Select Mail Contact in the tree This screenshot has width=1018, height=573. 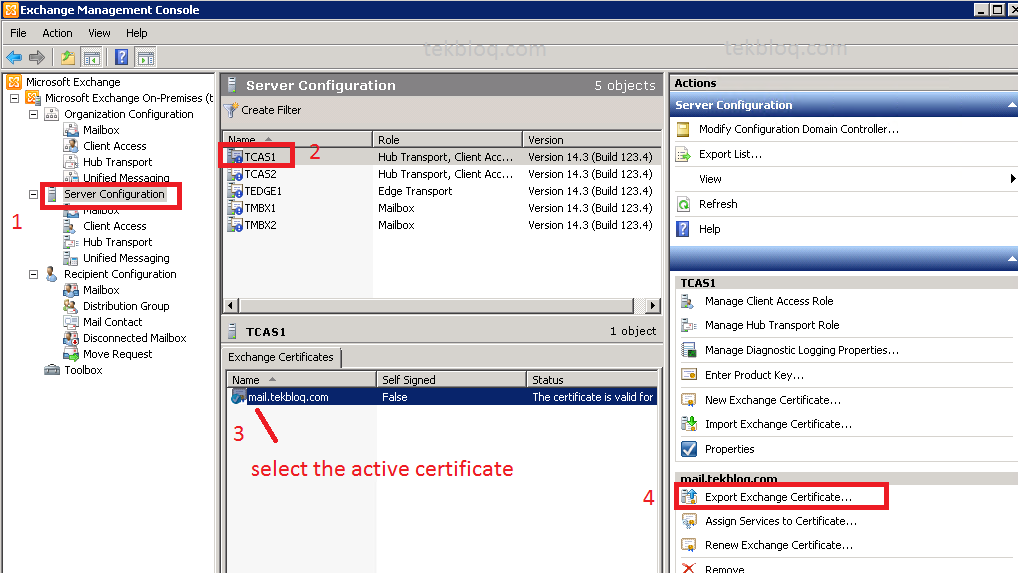112,322
